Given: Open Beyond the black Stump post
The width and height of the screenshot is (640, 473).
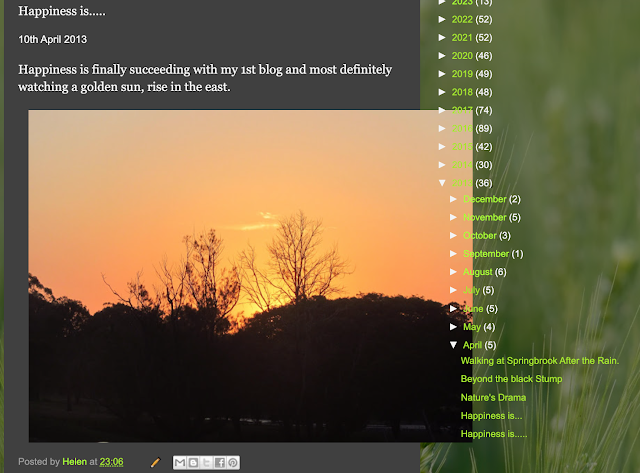Looking at the screenshot, I should click(x=511, y=379).
